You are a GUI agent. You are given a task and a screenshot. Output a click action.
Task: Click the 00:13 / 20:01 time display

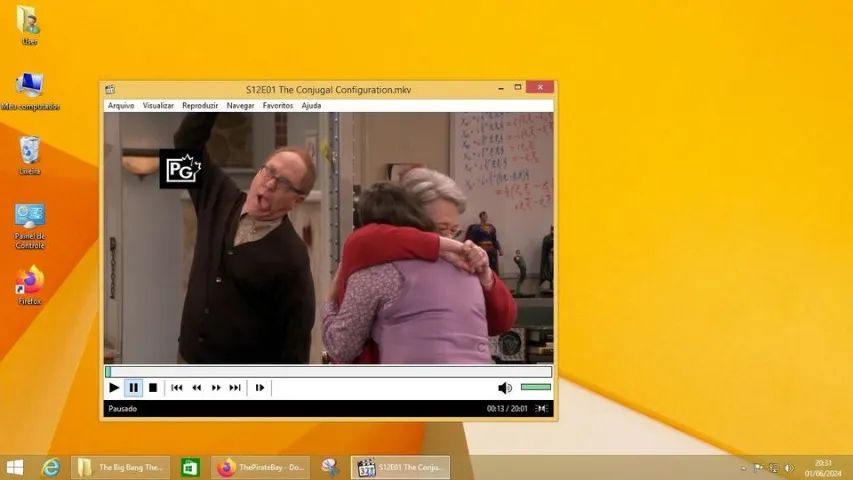[507, 409]
